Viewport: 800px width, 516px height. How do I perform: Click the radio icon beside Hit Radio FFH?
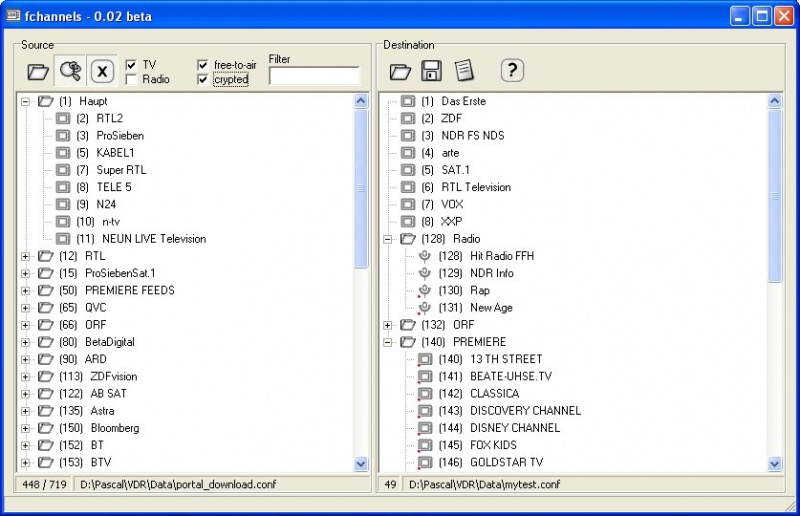pyautogui.click(x=425, y=256)
